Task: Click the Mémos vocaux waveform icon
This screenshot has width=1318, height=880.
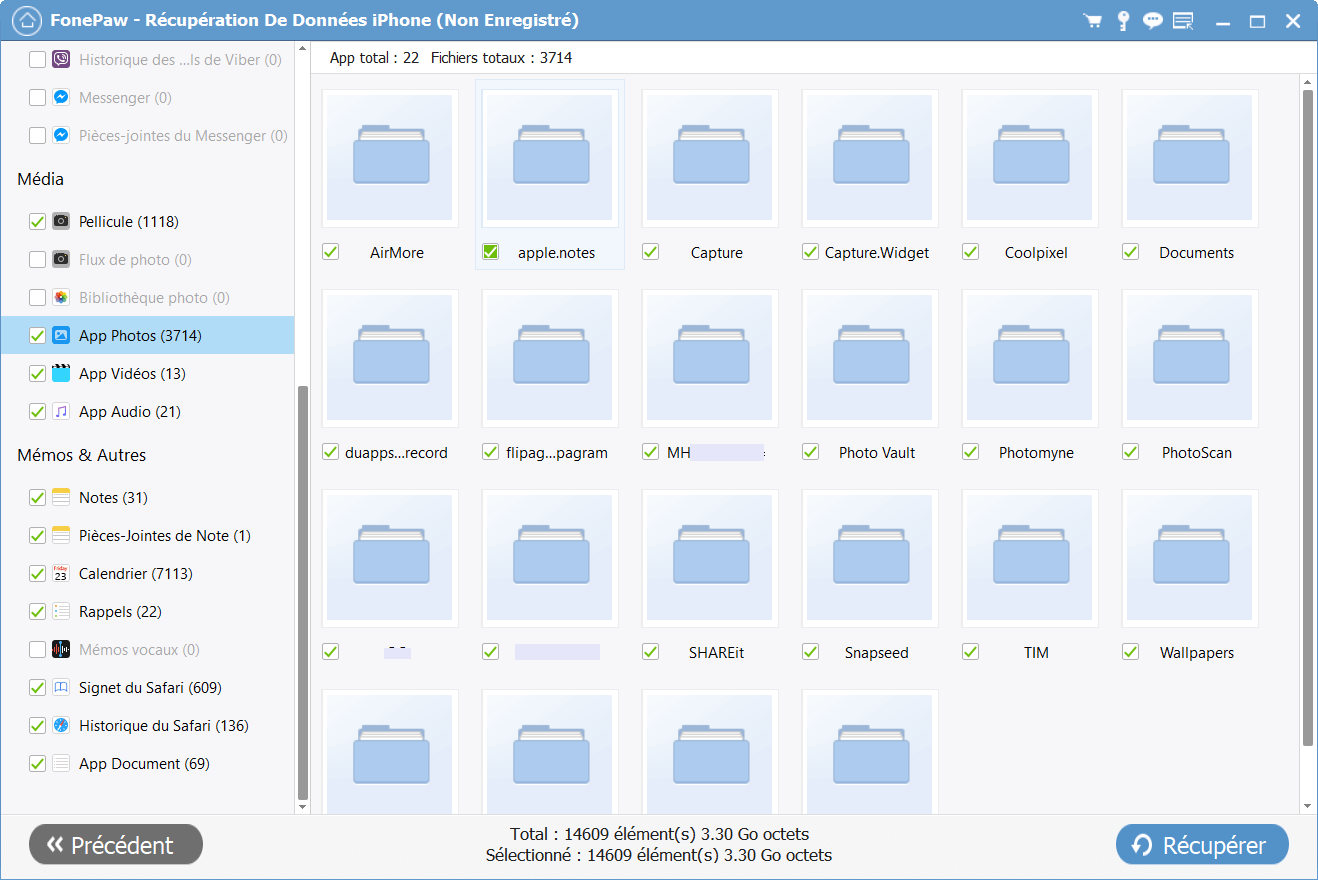Action: (61, 650)
